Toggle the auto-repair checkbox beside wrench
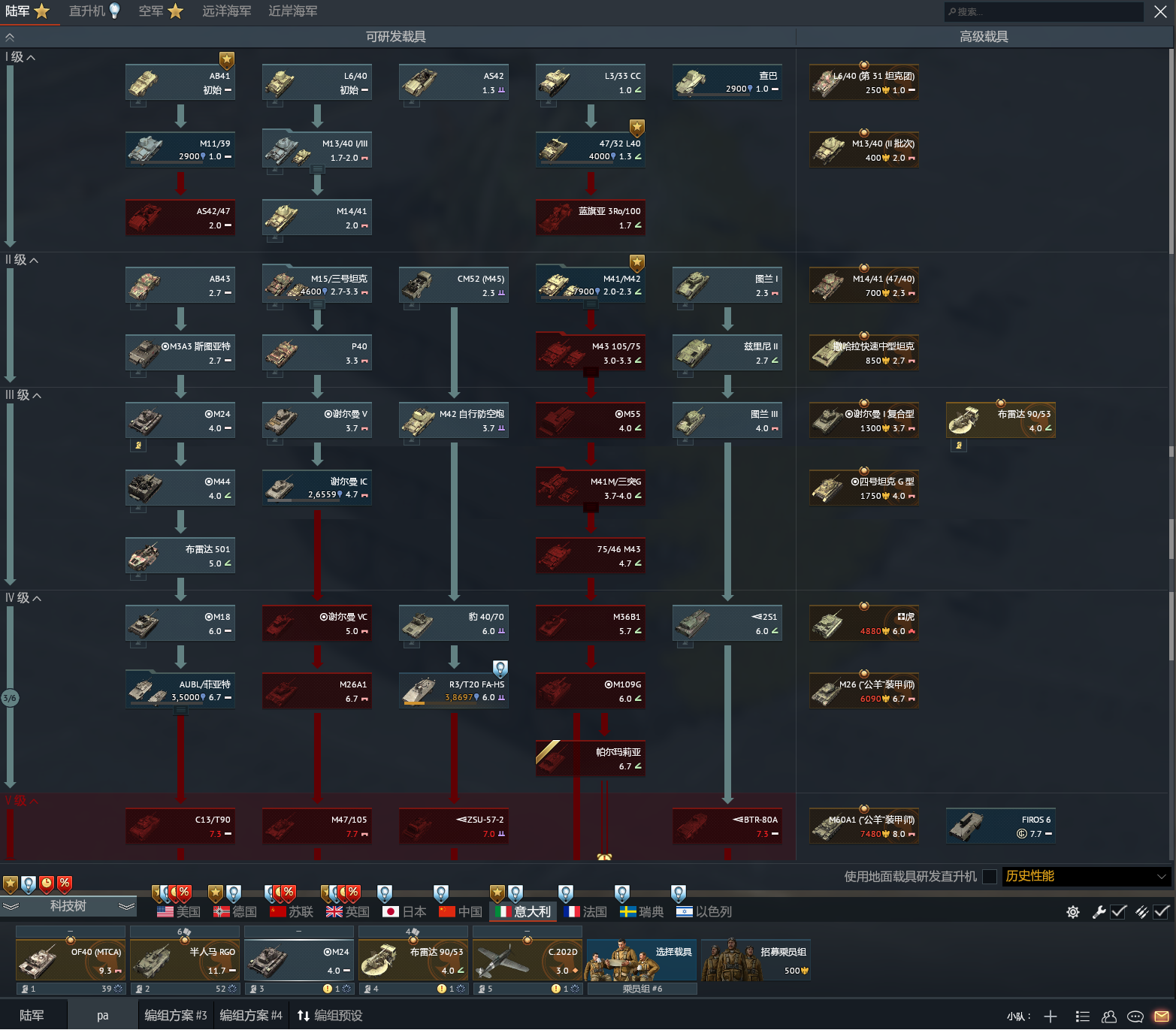The width and height of the screenshot is (1176, 1030). point(1119,912)
